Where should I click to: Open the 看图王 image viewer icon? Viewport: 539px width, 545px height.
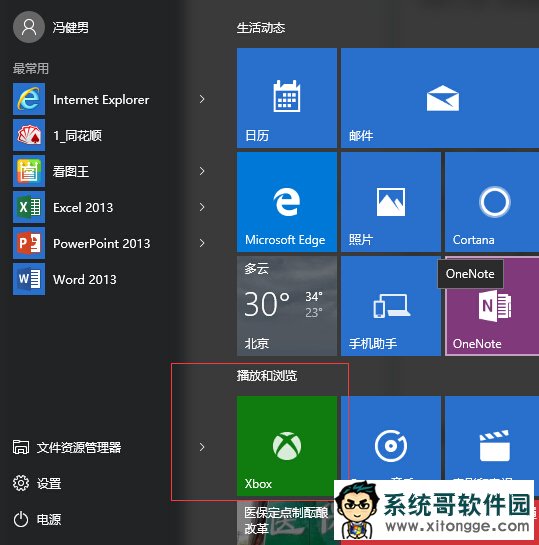(x=29, y=171)
